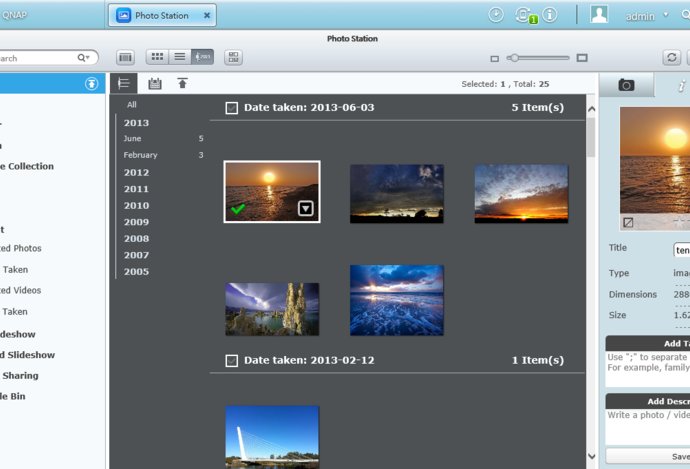Viewport: 690px width, 469px height.
Task: Open the camera photo info tab
Action: [626, 85]
